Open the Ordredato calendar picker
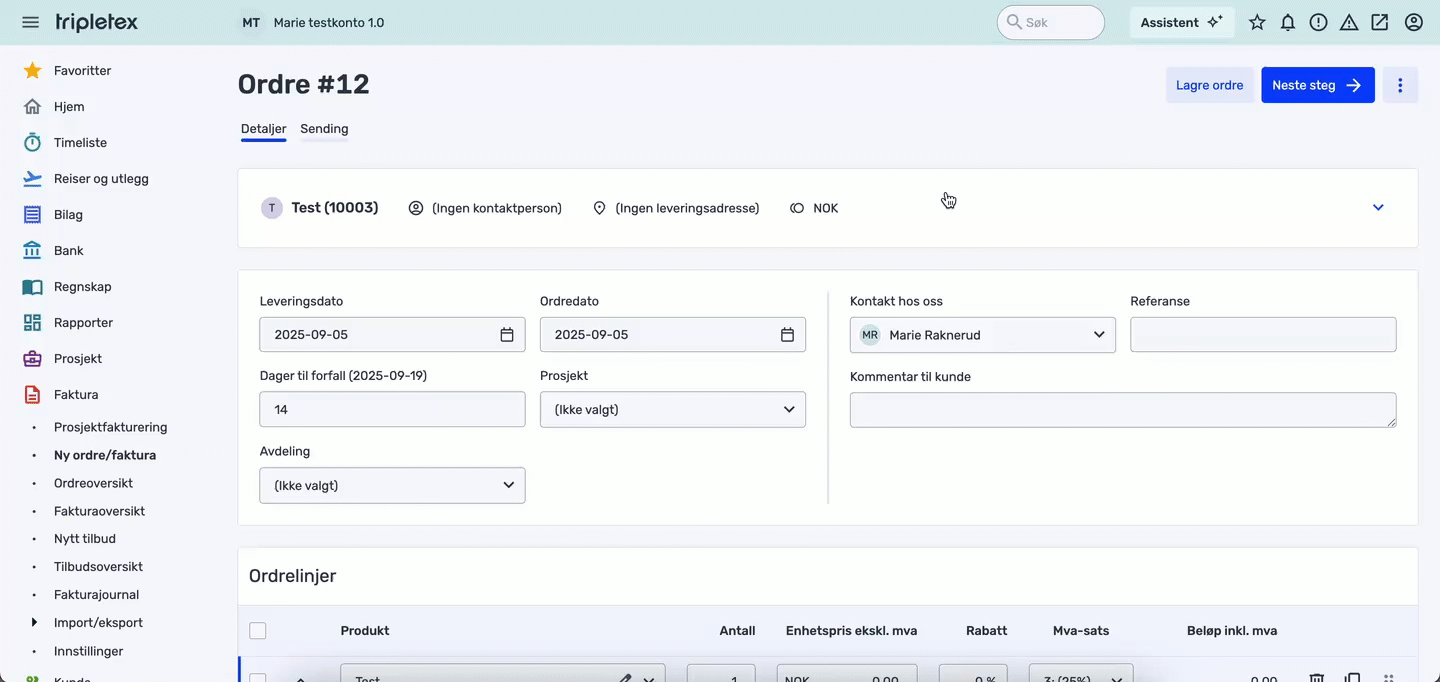Image resolution: width=1440 pixels, height=682 pixels. (x=787, y=335)
